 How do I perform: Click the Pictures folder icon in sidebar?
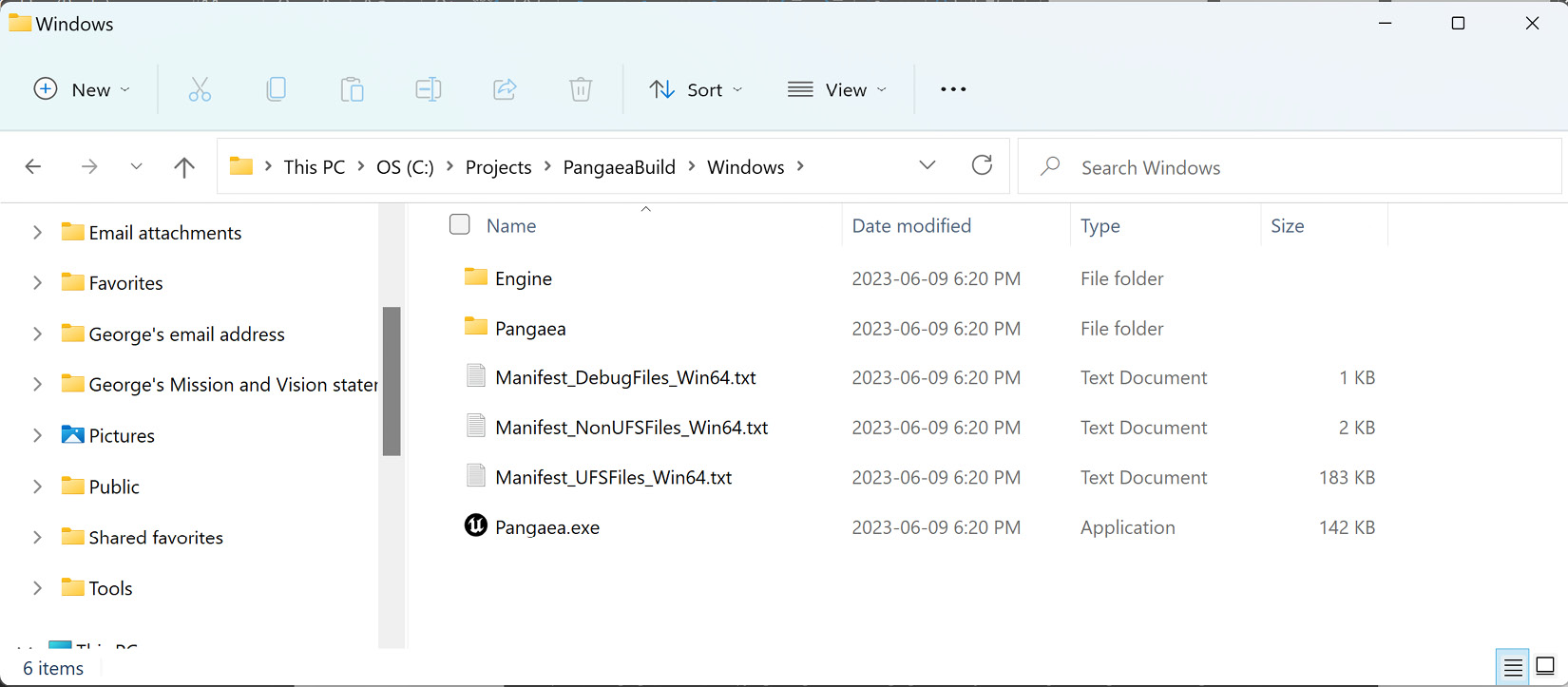(x=73, y=434)
